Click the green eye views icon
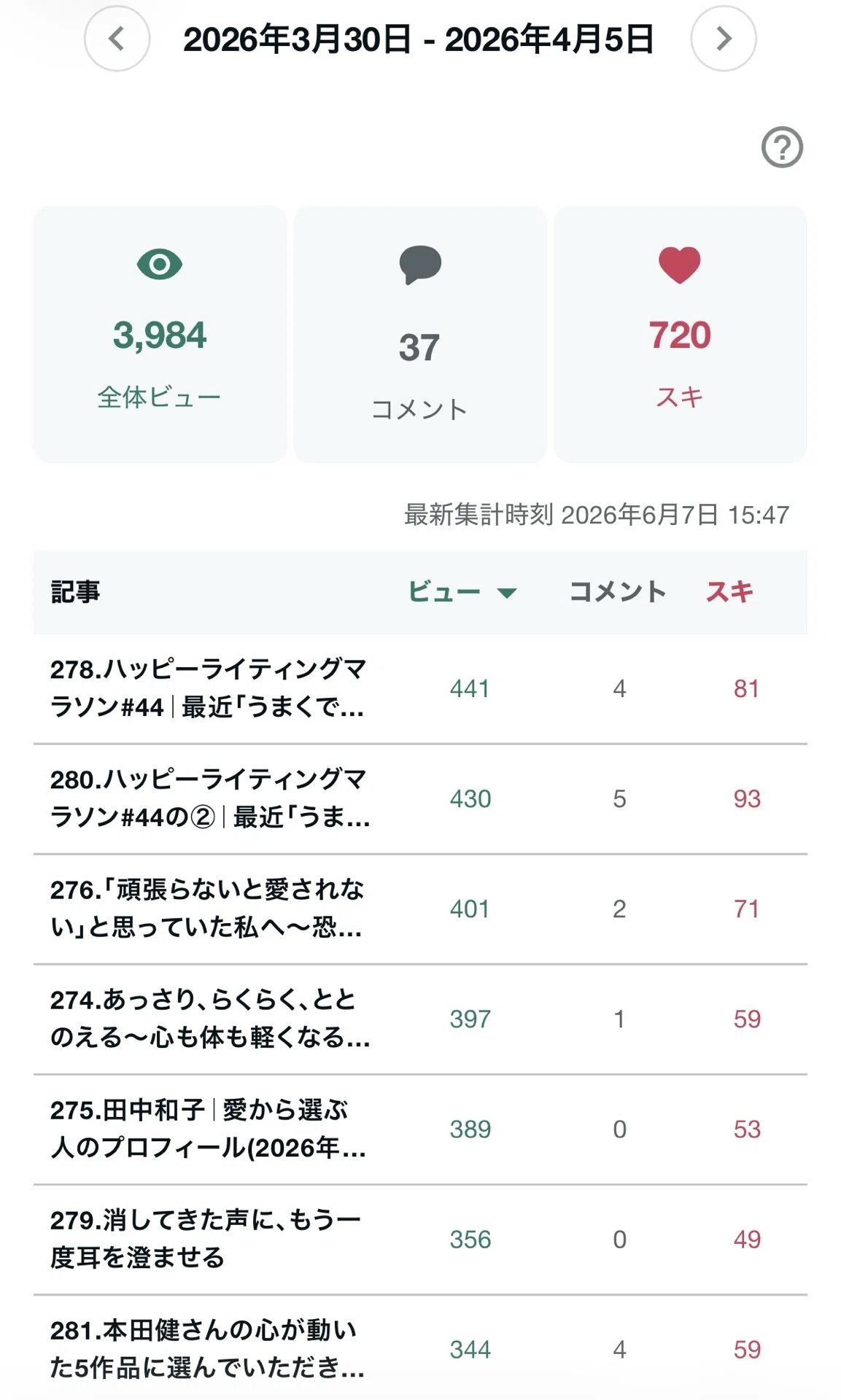 [x=160, y=264]
